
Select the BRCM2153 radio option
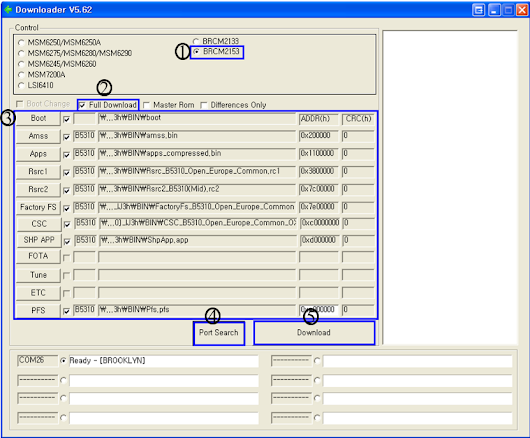coord(196,52)
